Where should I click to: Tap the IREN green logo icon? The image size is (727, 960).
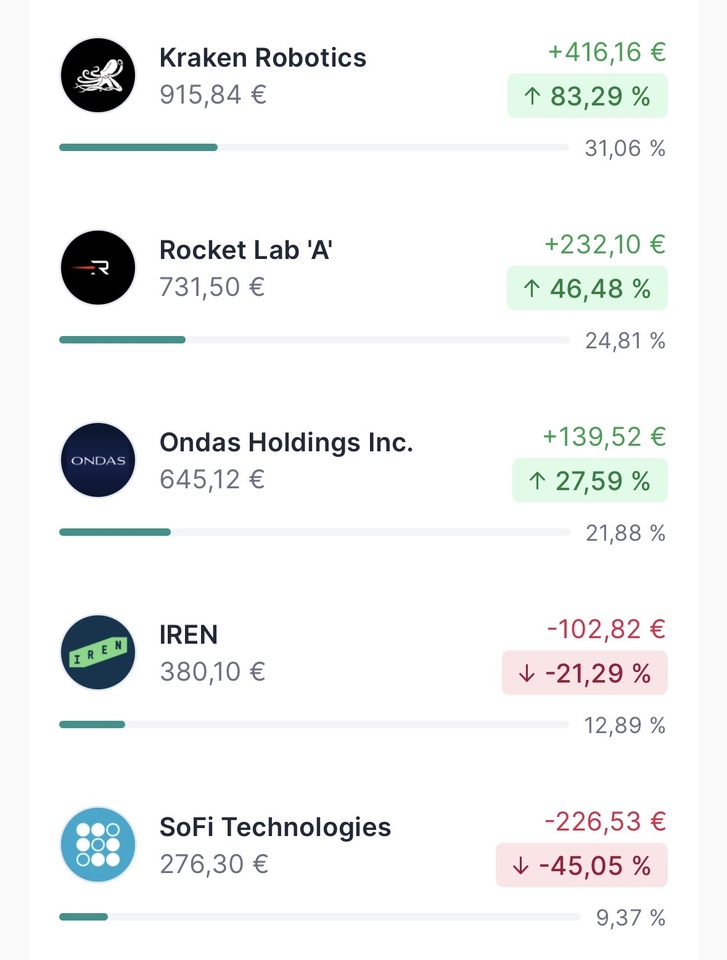pos(97,652)
